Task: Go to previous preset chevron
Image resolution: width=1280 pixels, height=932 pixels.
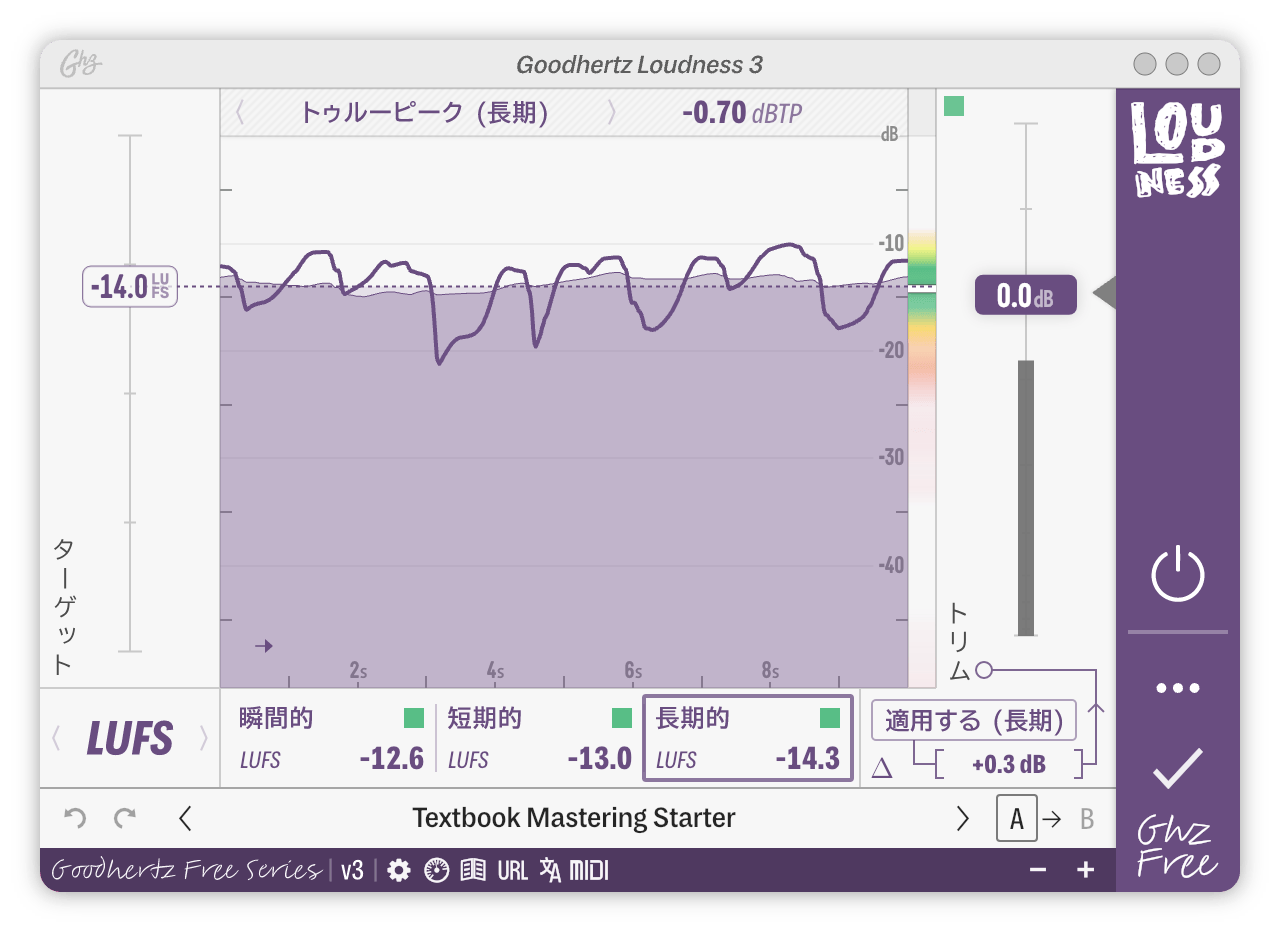Action: pyautogui.click(x=184, y=819)
